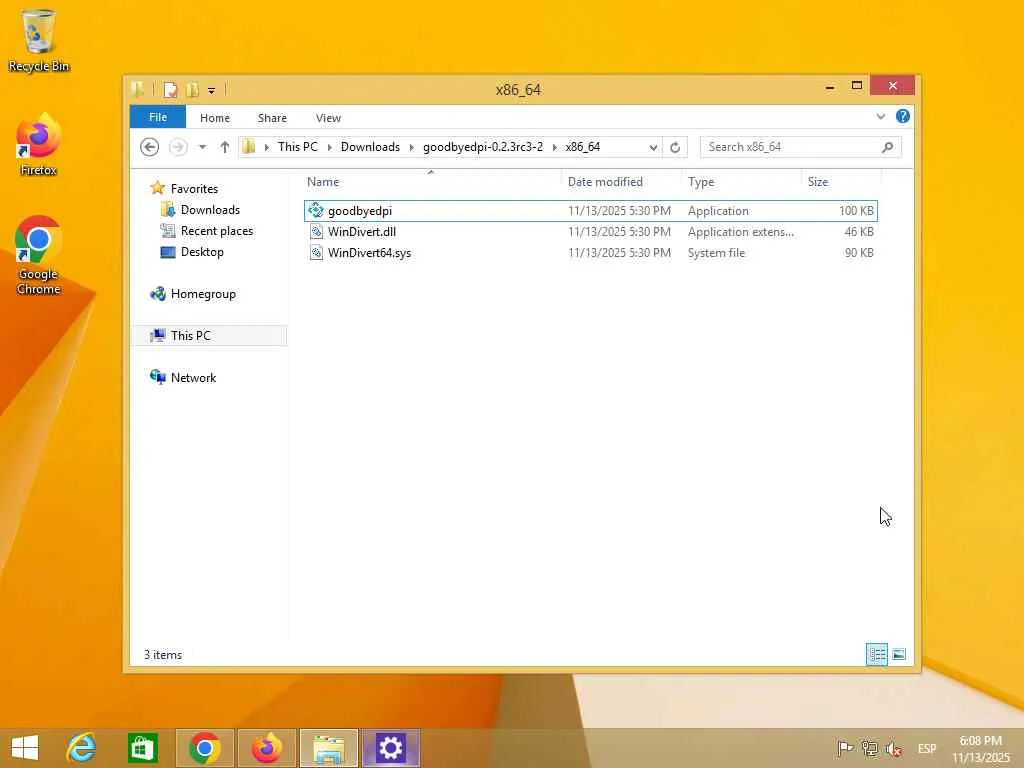Launch Internet Explorer from taskbar
The image size is (1024, 768).
[x=82, y=748]
